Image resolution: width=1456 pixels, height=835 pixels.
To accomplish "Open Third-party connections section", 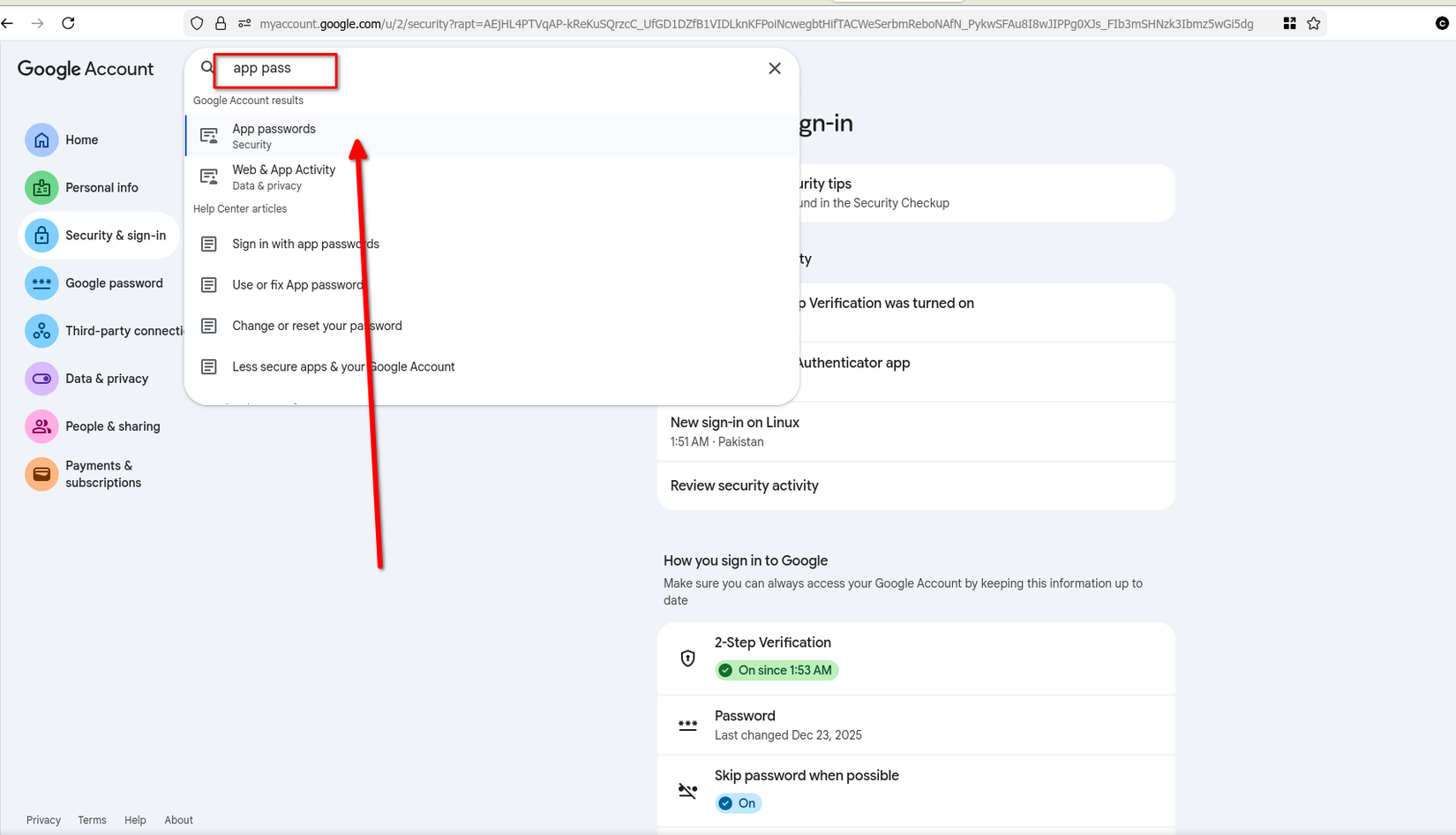I will tap(99, 331).
